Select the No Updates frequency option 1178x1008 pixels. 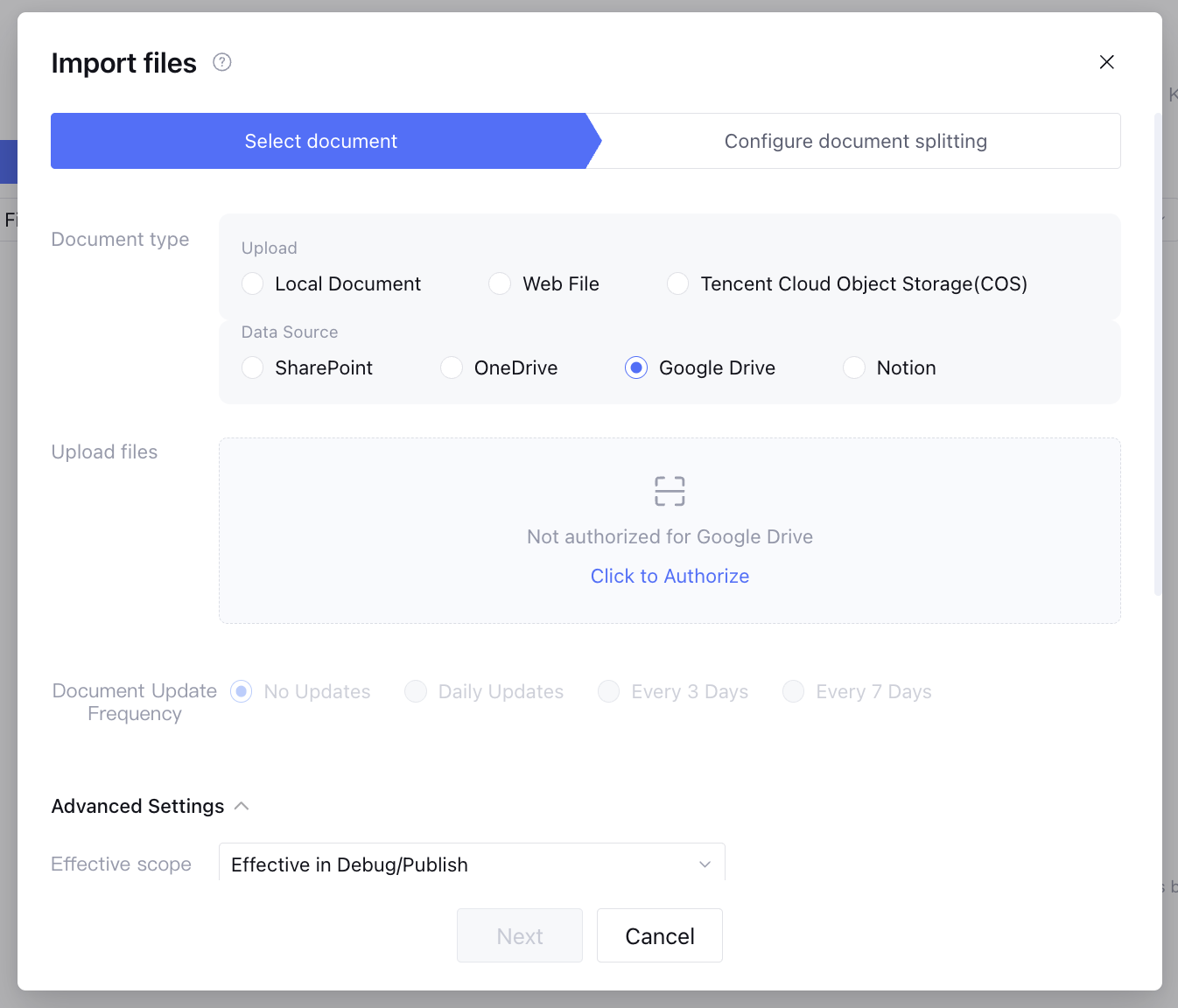pos(242,691)
